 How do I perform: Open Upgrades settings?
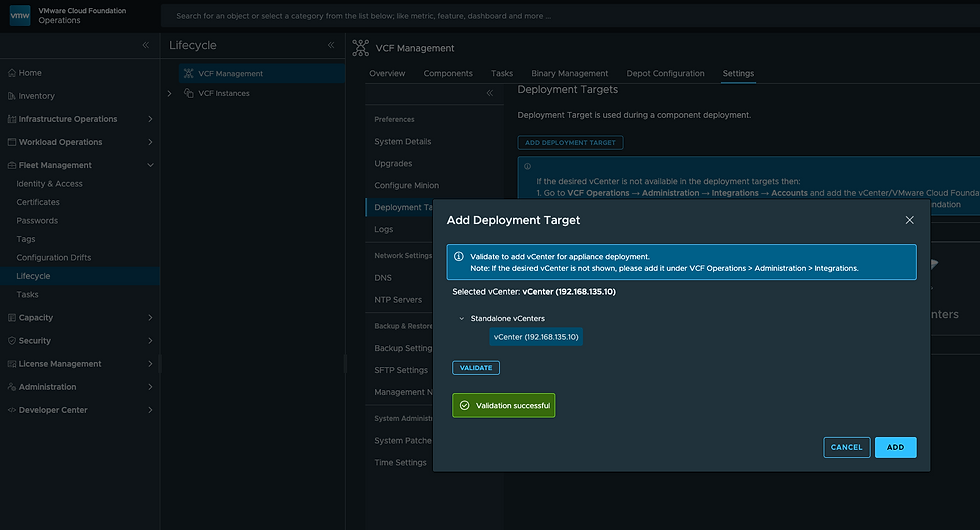click(393, 164)
